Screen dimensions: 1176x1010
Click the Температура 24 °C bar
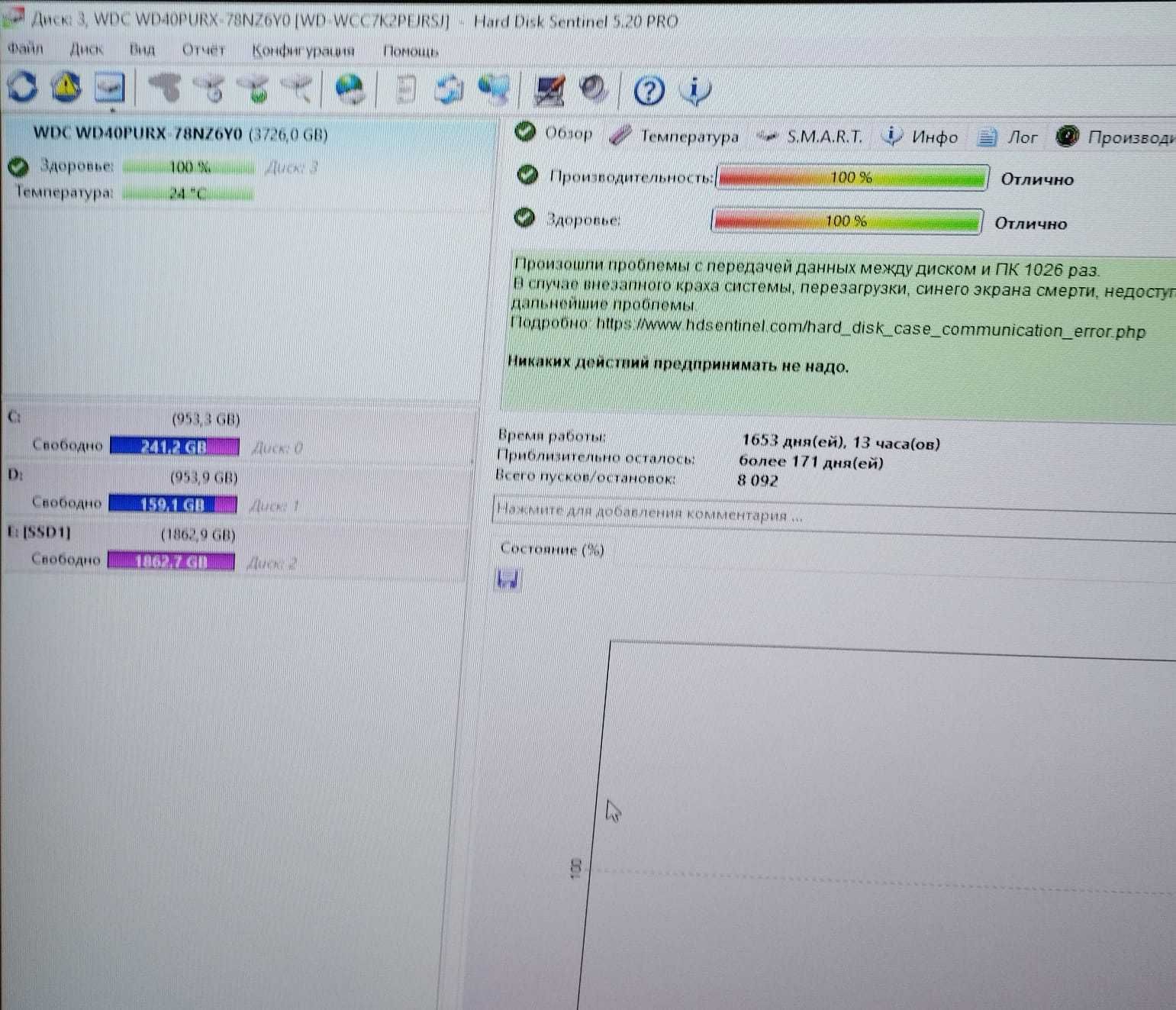(x=187, y=193)
